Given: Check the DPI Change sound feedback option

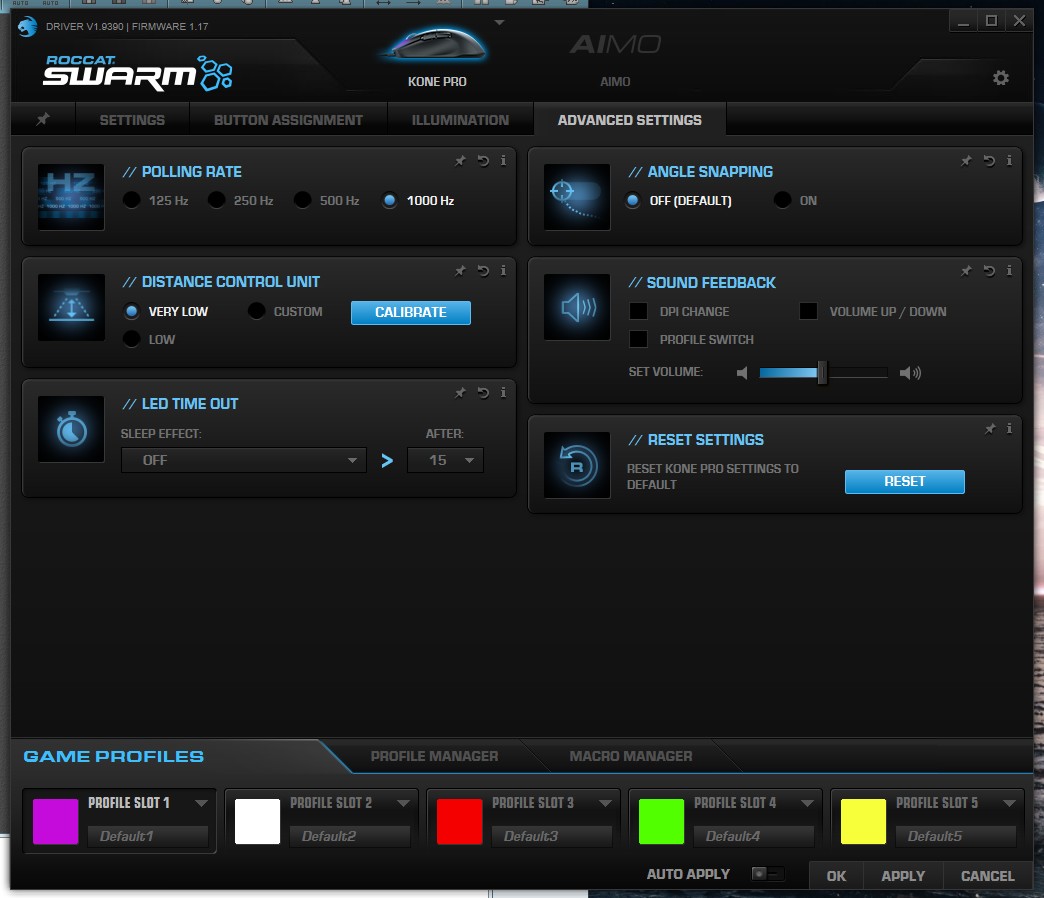Looking at the screenshot, I should (x=639, y=311).
